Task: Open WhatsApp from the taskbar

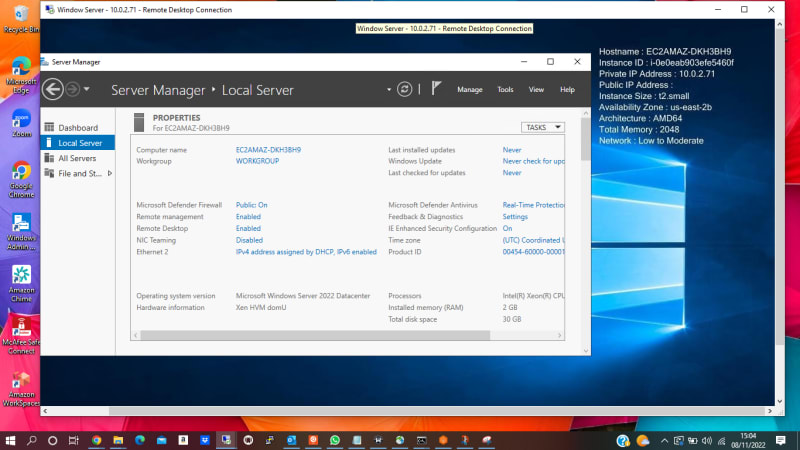Action: tap(335, 440)
